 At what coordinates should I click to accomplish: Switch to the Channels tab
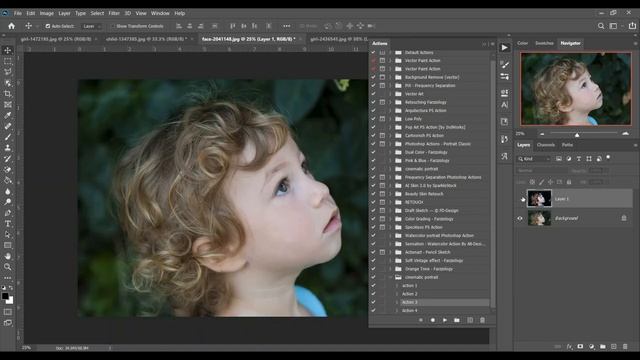(545, 145)
